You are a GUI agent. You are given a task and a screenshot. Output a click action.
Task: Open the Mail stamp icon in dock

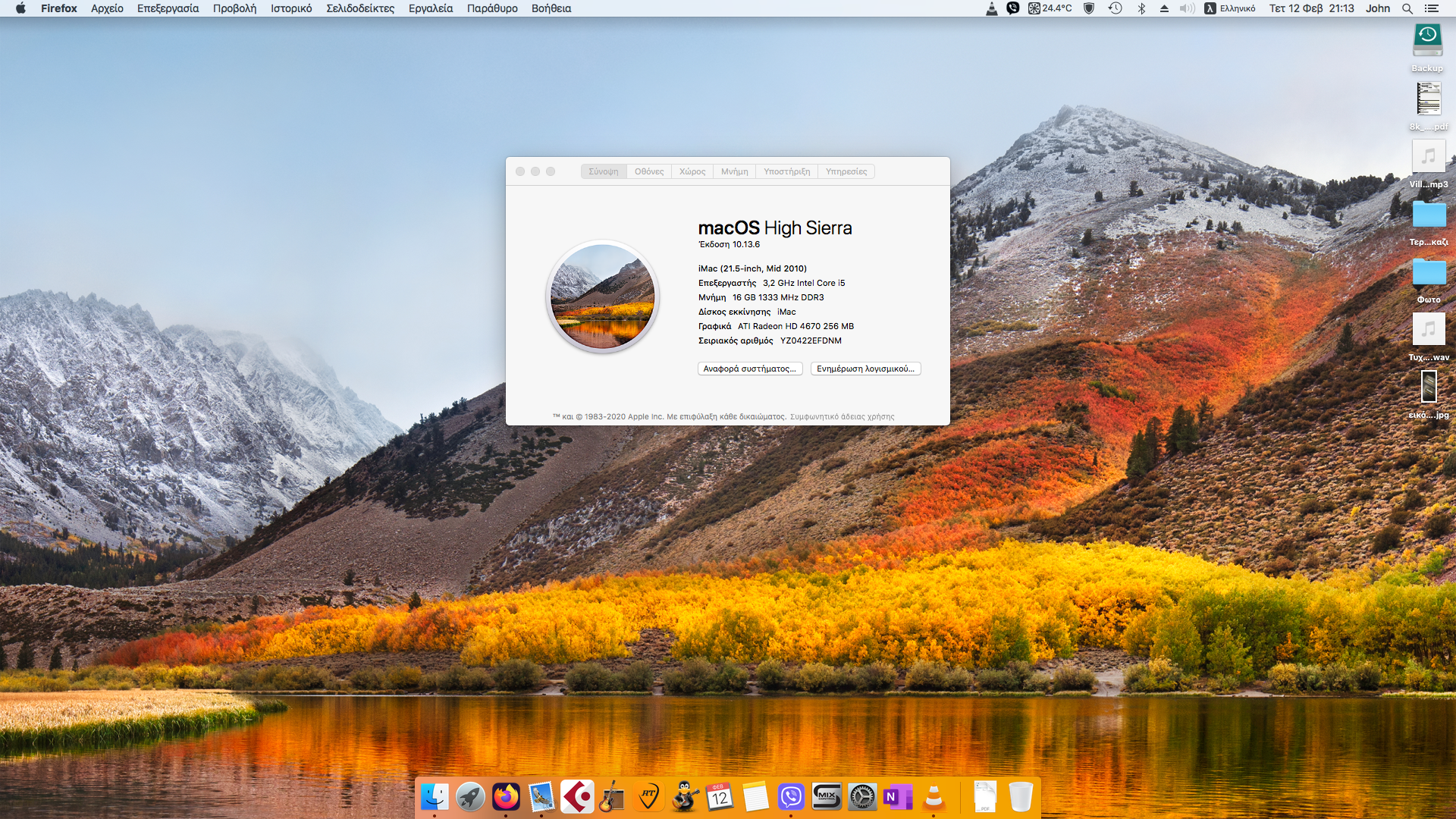[541, 797]
